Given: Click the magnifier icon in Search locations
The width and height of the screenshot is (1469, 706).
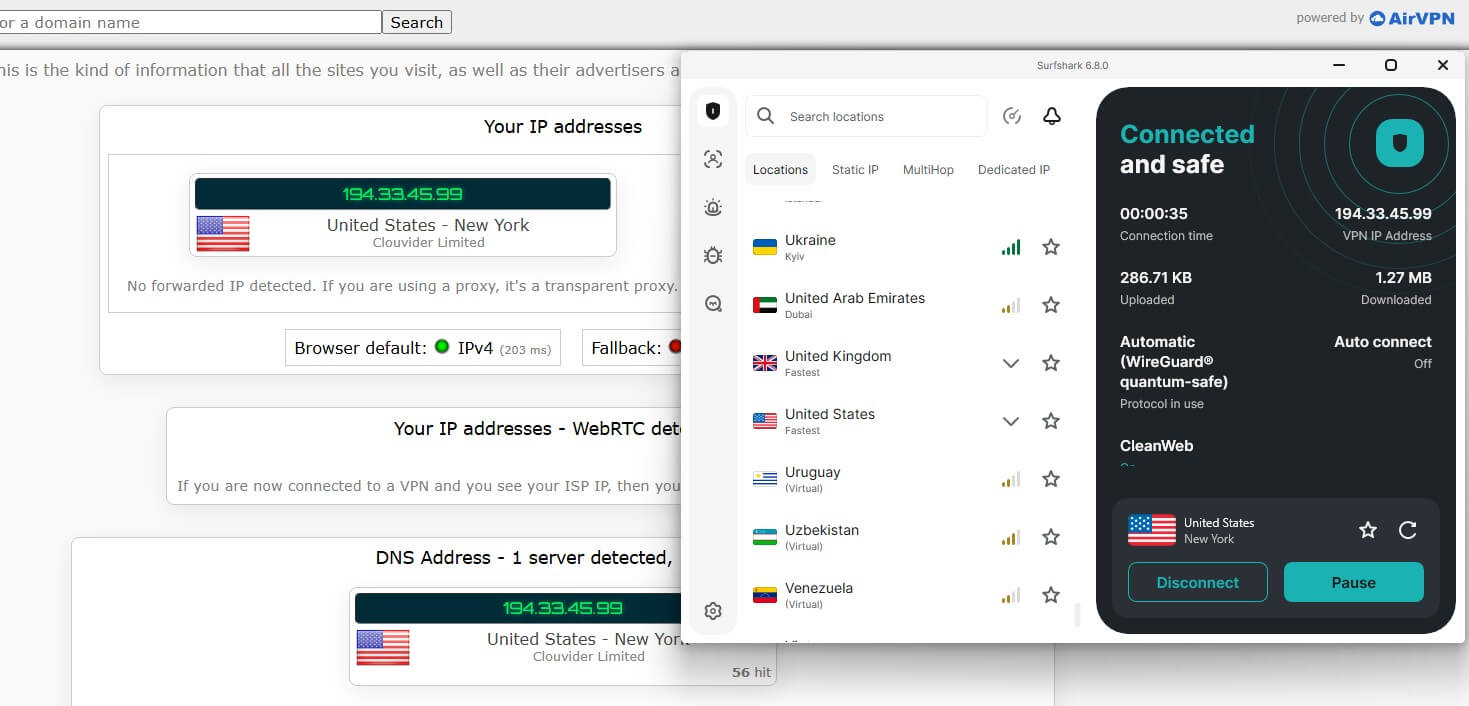Looking at the screenshot, I should pyautogui.click(x=766, y=116).
